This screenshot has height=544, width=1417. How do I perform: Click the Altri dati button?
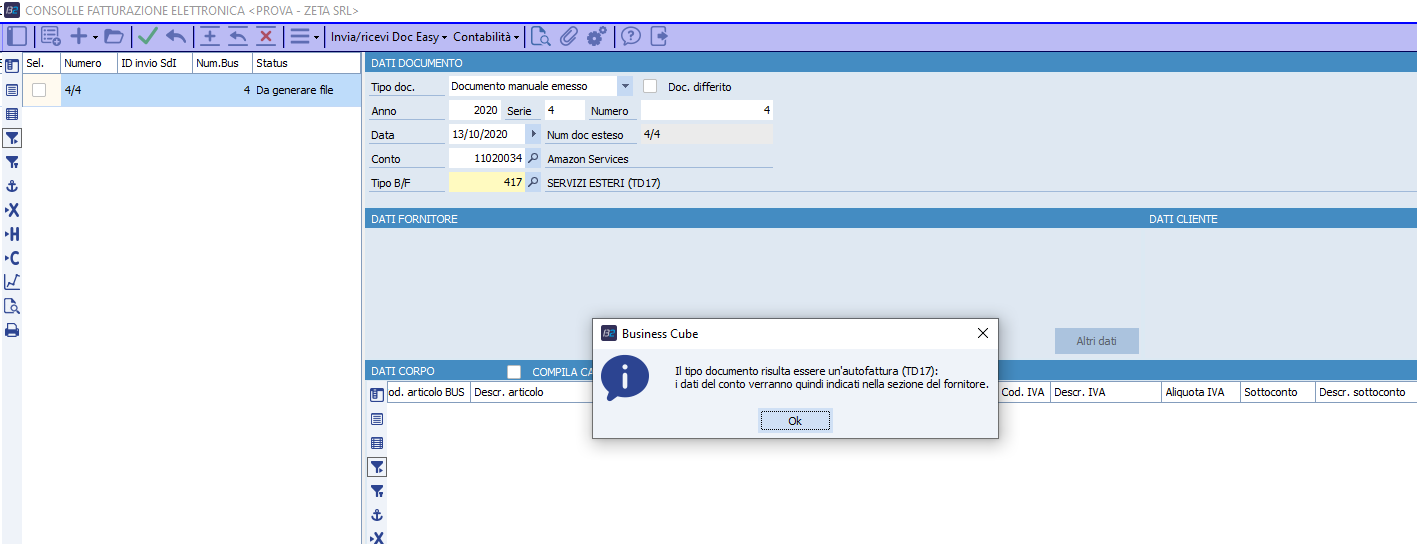click(1096, 341)
